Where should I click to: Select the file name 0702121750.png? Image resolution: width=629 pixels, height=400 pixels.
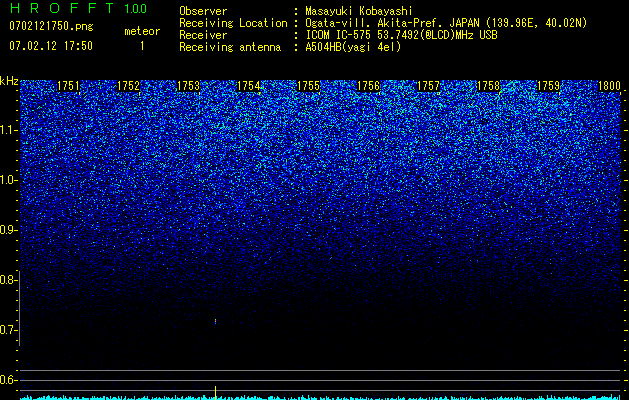pos(51,26)
